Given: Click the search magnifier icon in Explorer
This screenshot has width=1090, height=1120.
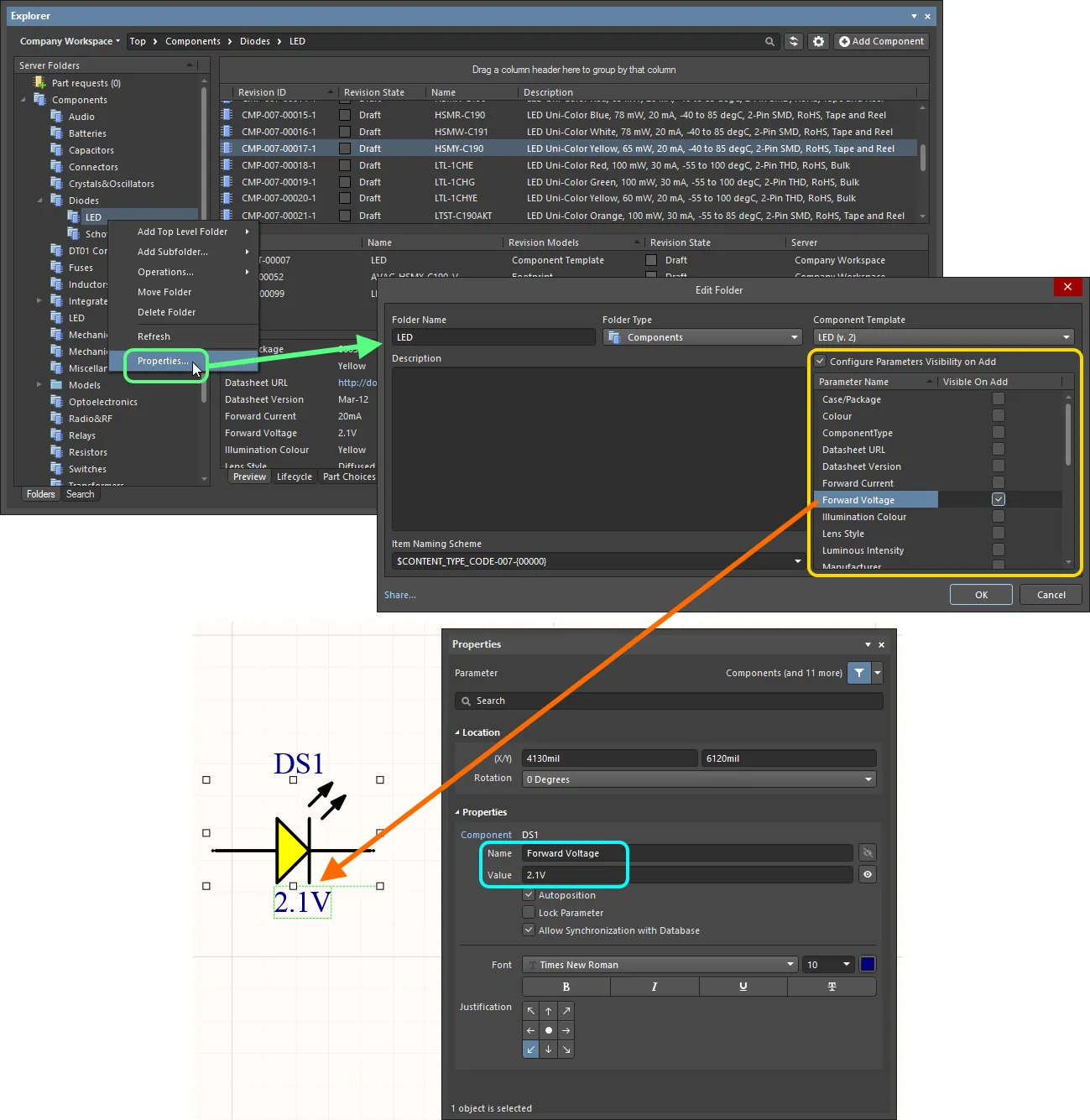Looking at the screenshot, I should tap(769, 41).
